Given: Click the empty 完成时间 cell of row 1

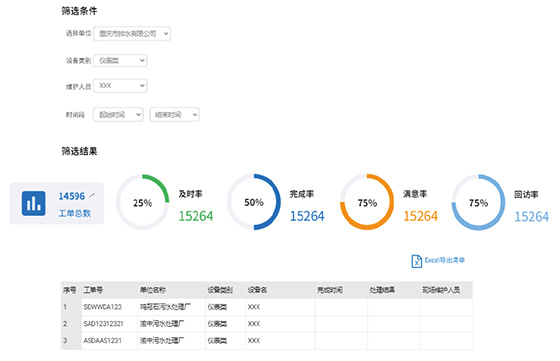Looking at the screenshot, I should click(x=341, y=307).
